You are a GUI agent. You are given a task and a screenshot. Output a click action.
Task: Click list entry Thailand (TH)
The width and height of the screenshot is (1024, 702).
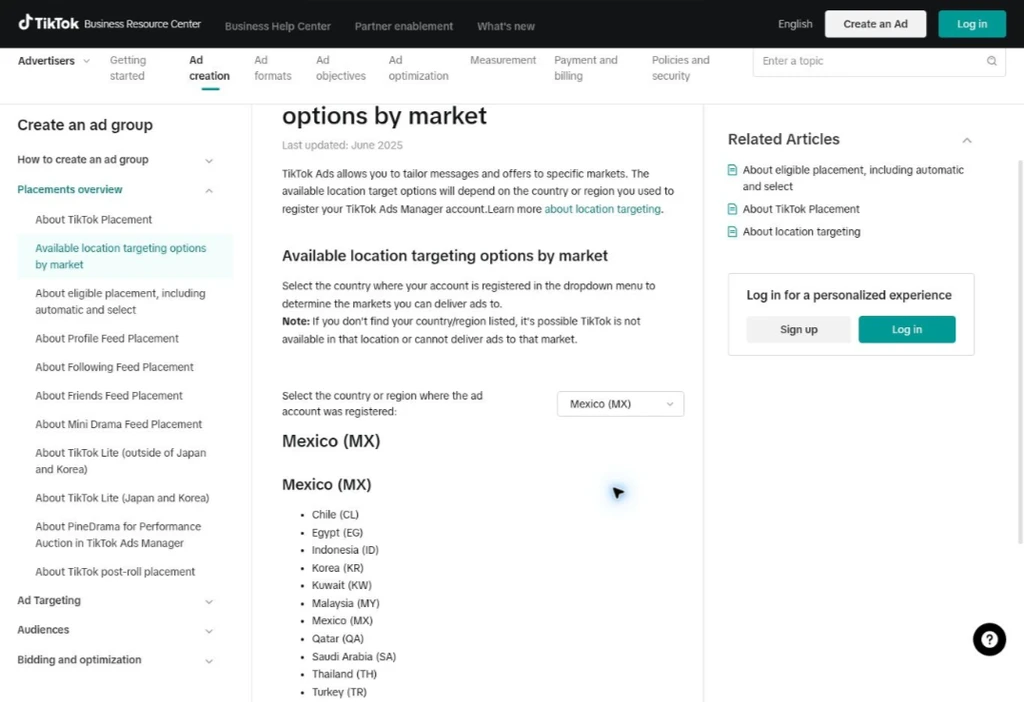[x=344, y=674]
